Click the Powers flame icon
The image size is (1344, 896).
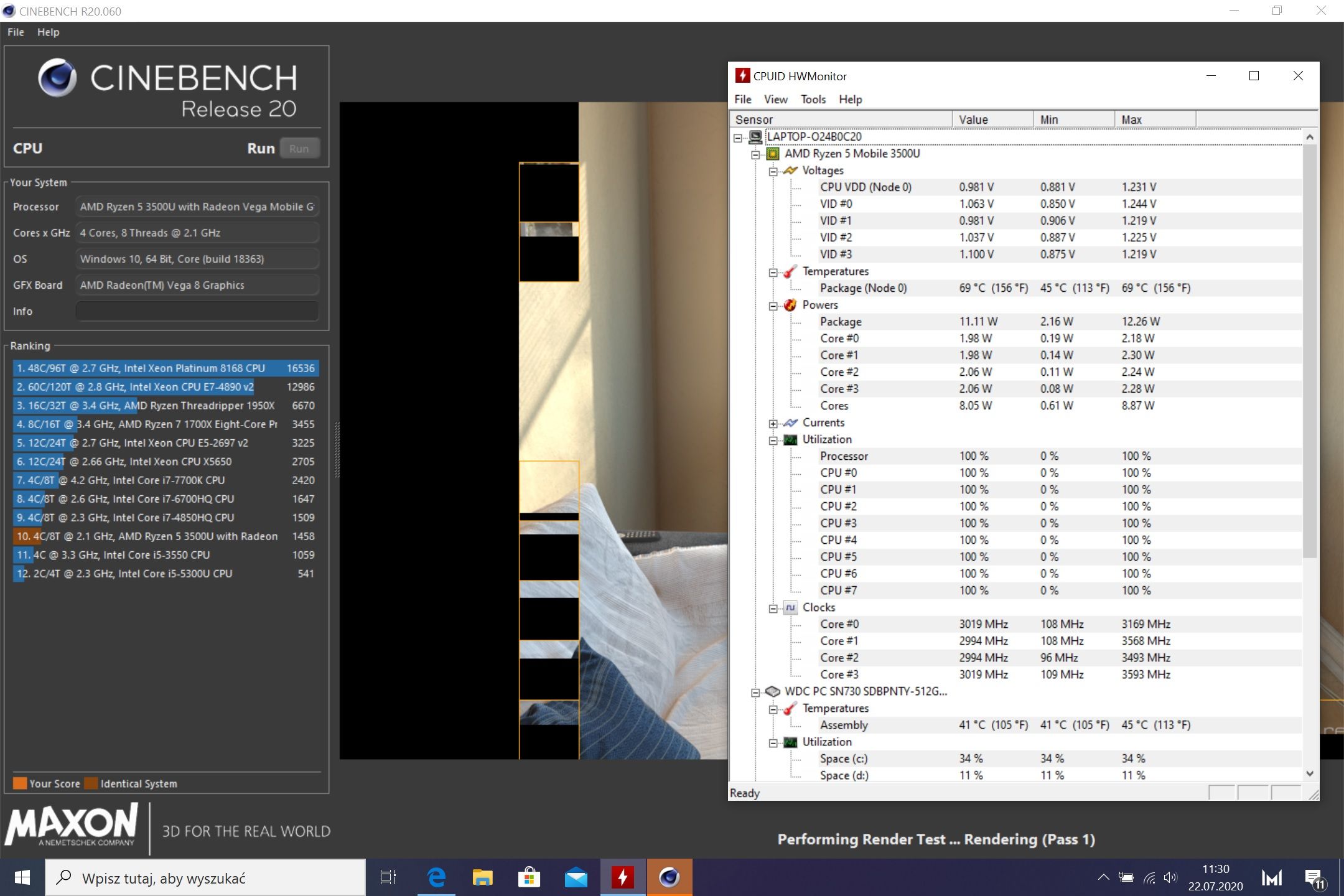tap(790, 305)
